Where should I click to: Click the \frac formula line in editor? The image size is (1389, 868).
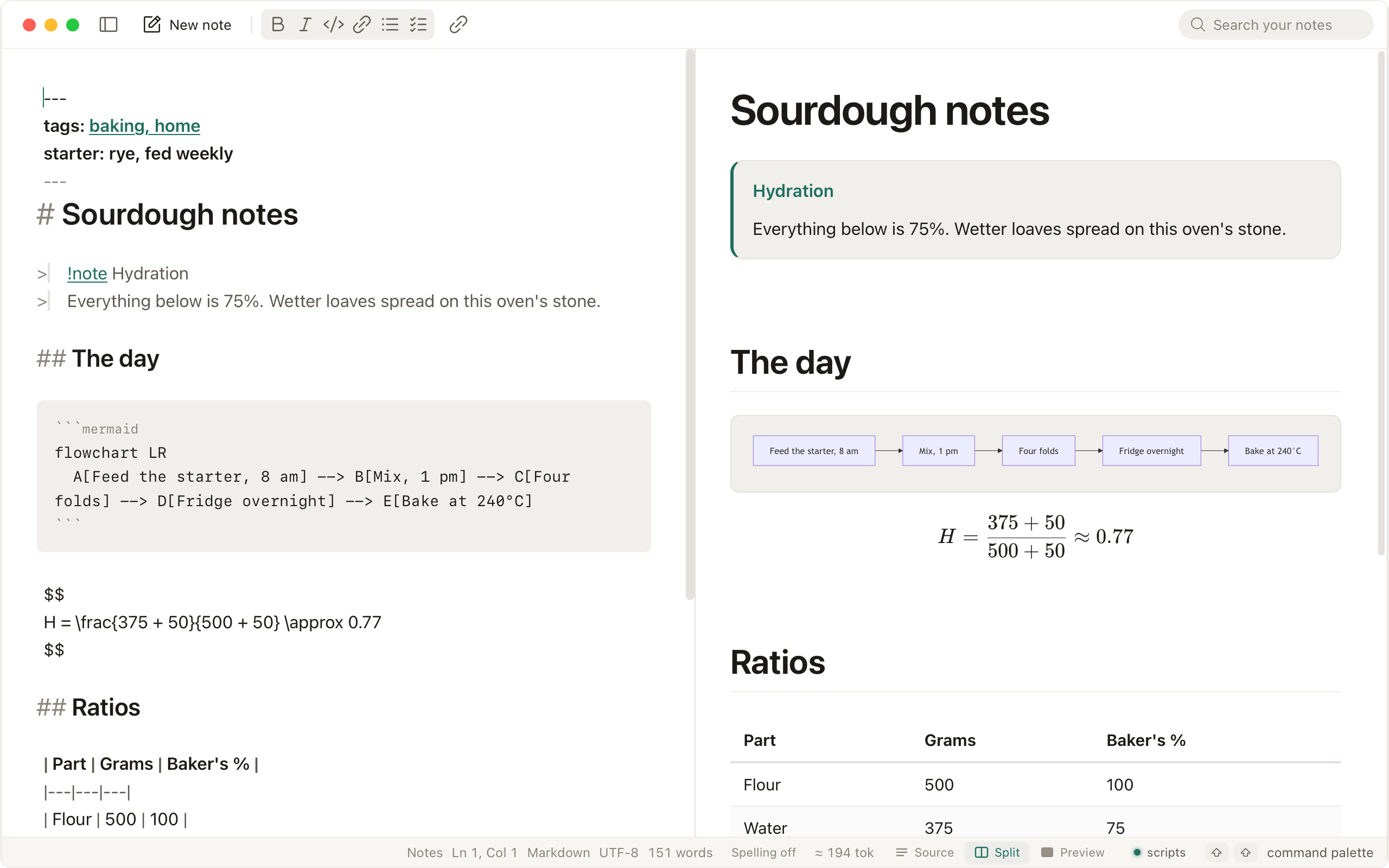[212, 622]
